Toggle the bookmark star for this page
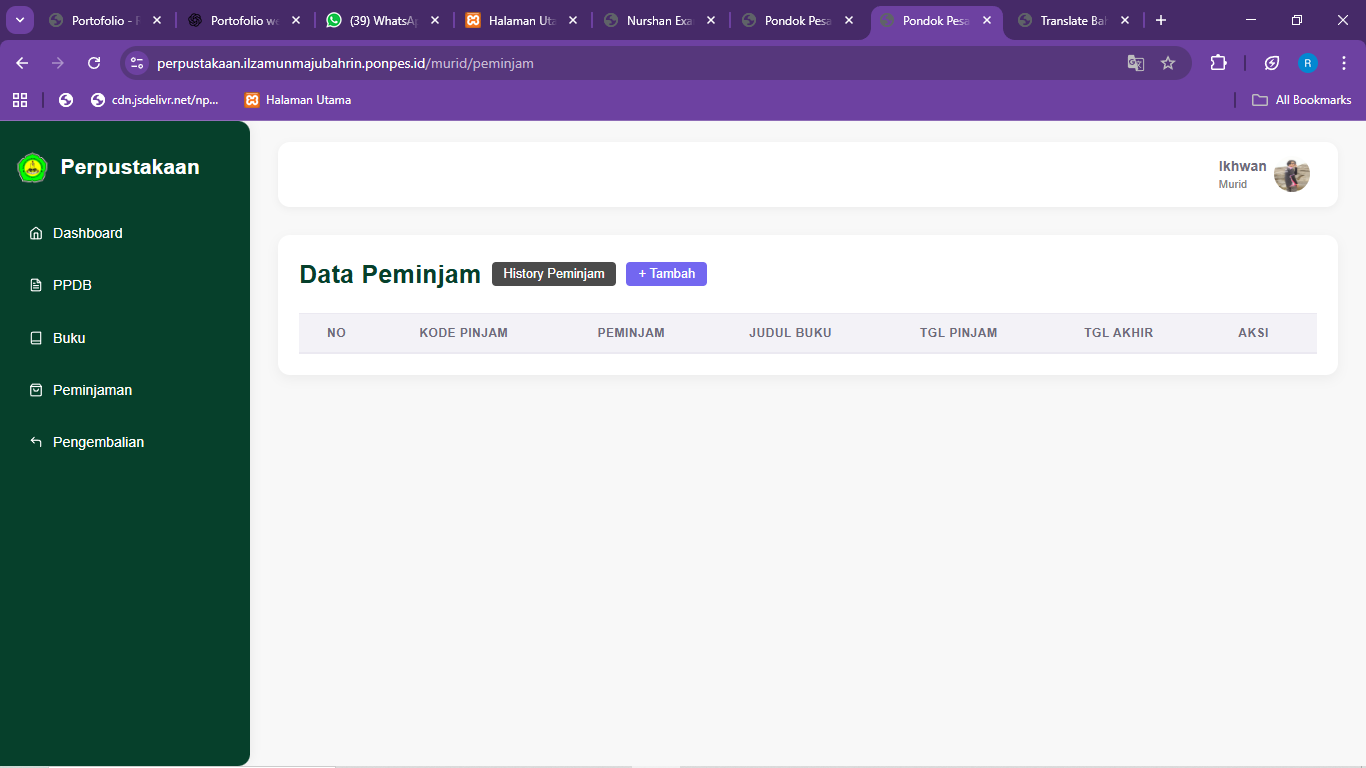The height and width of the screenshot is (768, 1366). pos(1168,62)
